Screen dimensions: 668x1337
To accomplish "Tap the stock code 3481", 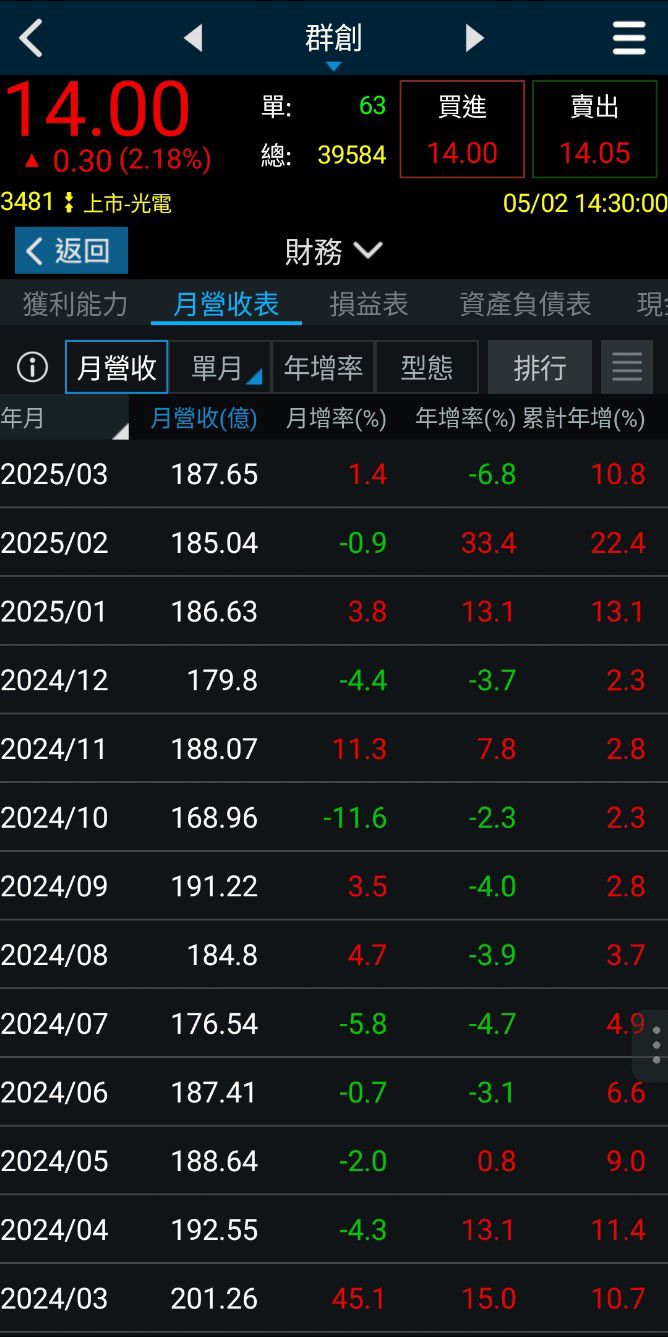I will pyautogui.click(x=27, y=202).
